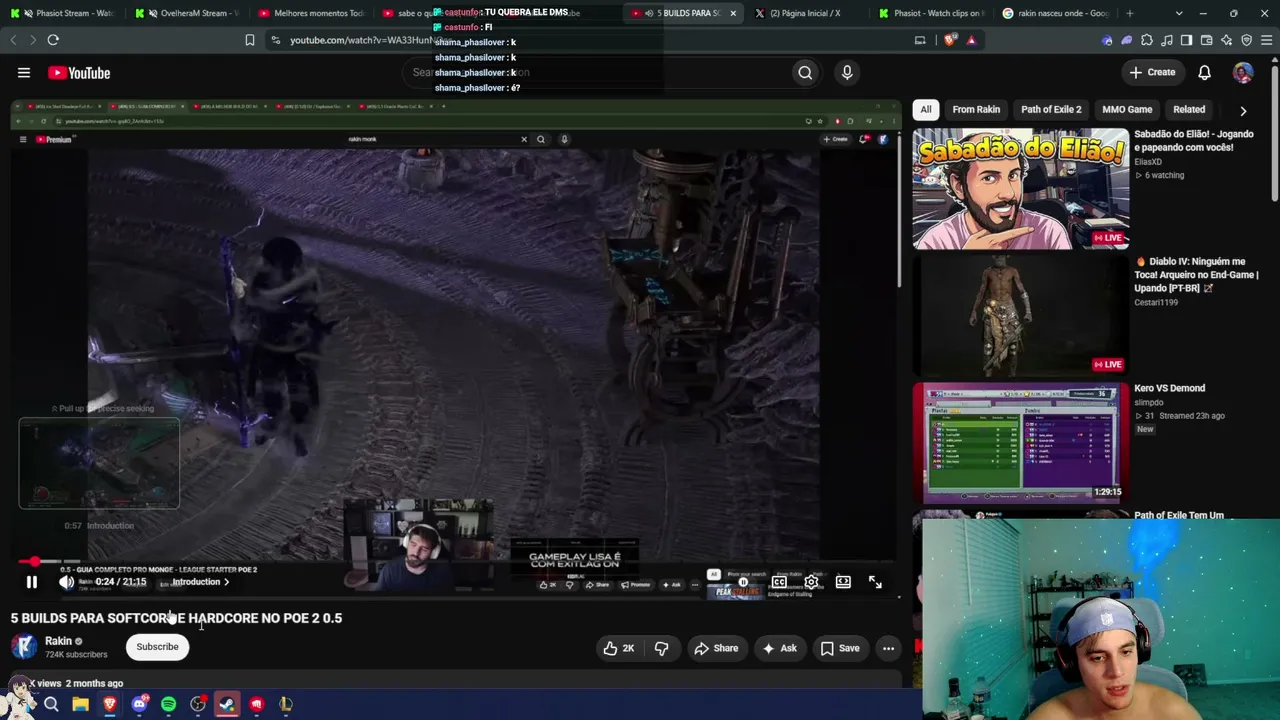
Task: Subscribe to the Rakin channel
Action: tap(157, 647)
